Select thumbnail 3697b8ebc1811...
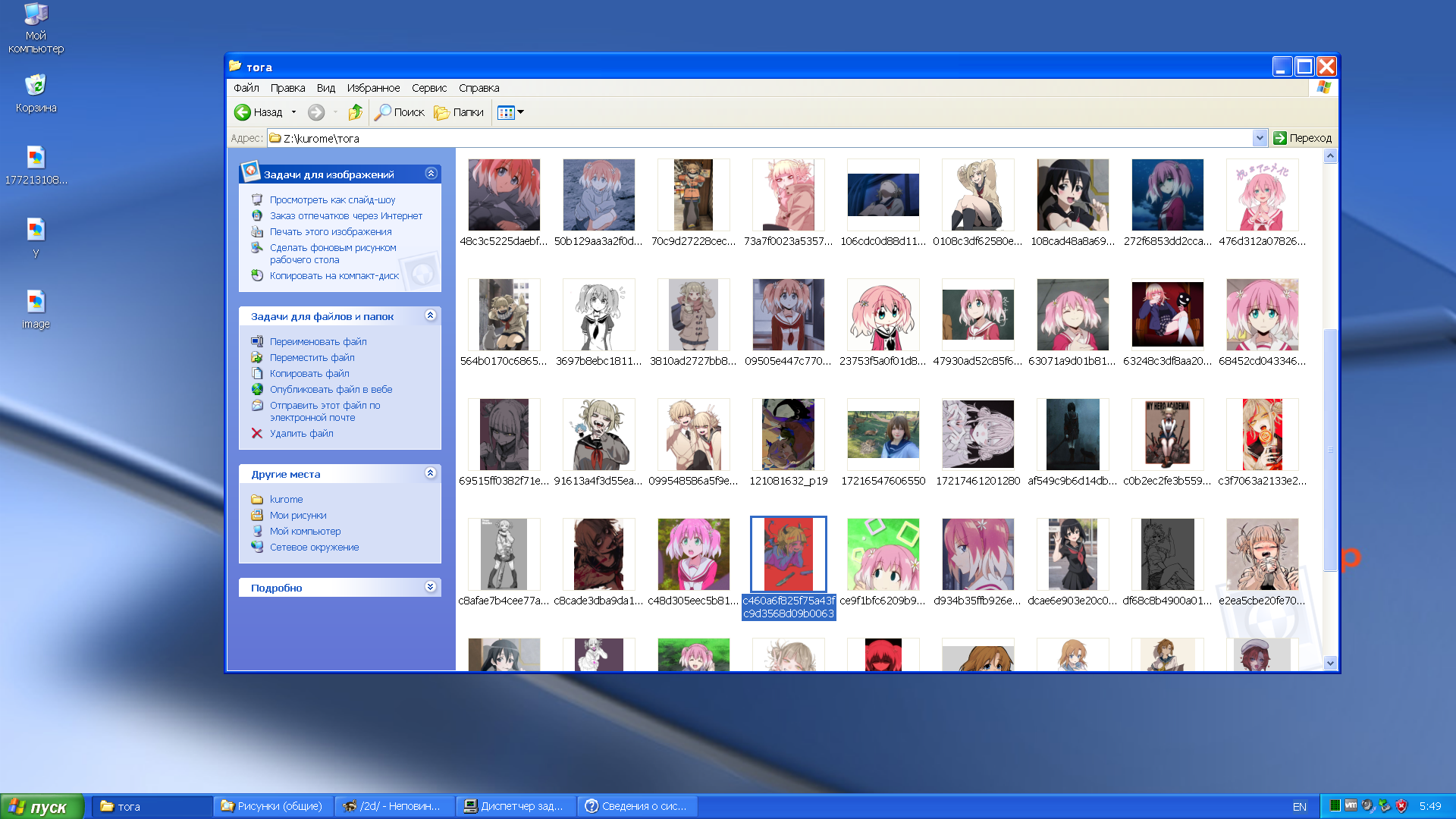This screenshot has height=819, width=1456. click(x=599, y=315)
